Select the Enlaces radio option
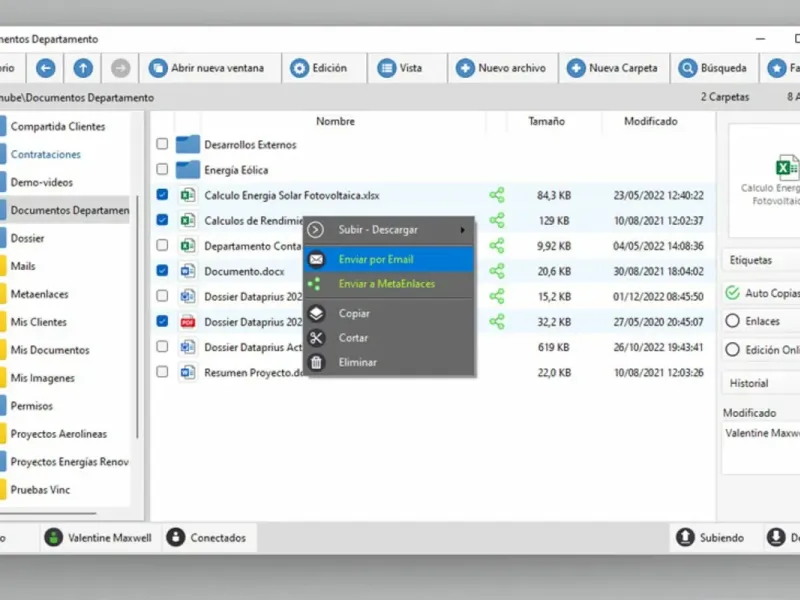800x600 pixels. (x=732, y=321)
